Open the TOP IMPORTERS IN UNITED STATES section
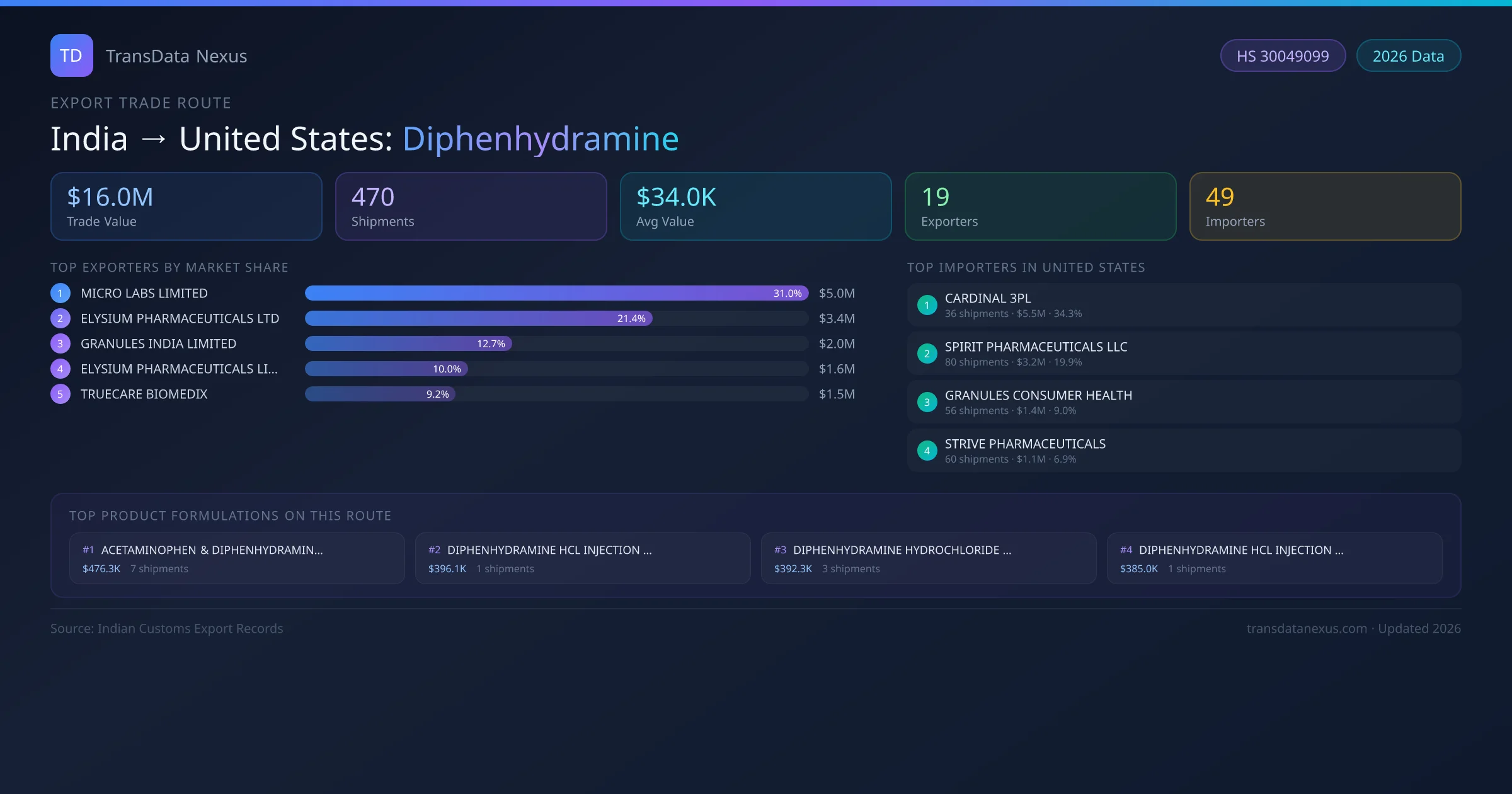The width and height of the screenshot is (1512, 794). coord(1027,267)
